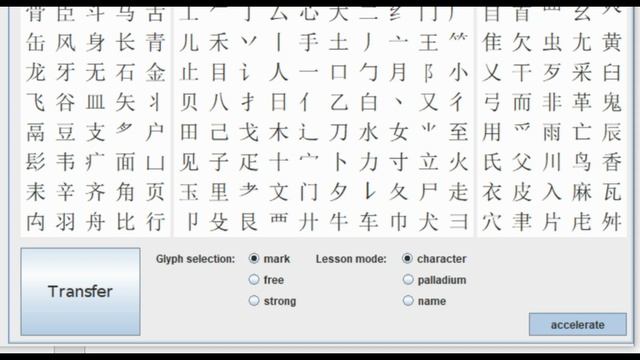Pick the 龙 radical glyph
Screen dimensions: 640x360
[36, 72]
